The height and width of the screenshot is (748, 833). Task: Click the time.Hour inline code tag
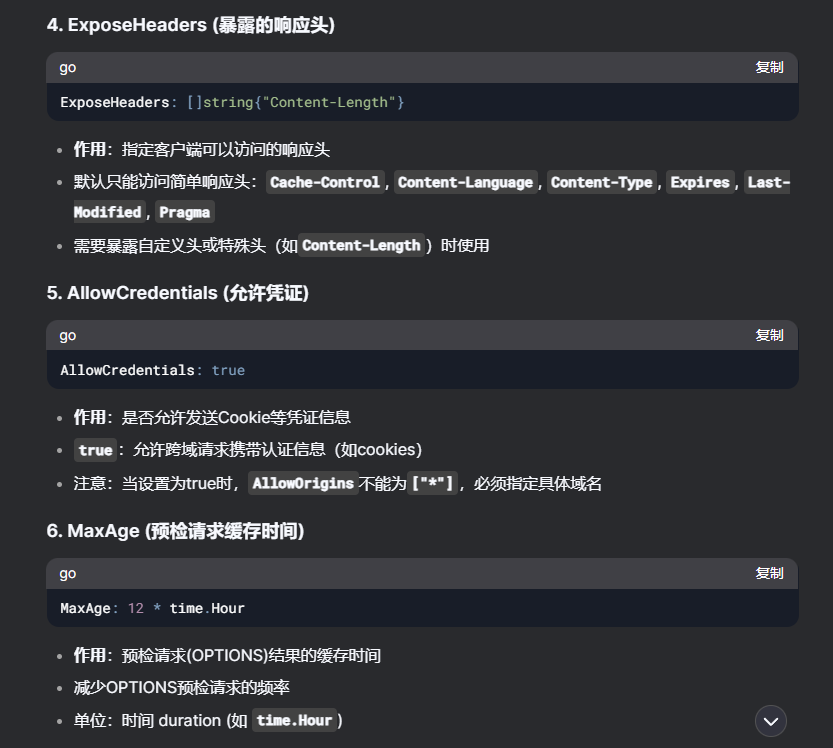point(294,720)
